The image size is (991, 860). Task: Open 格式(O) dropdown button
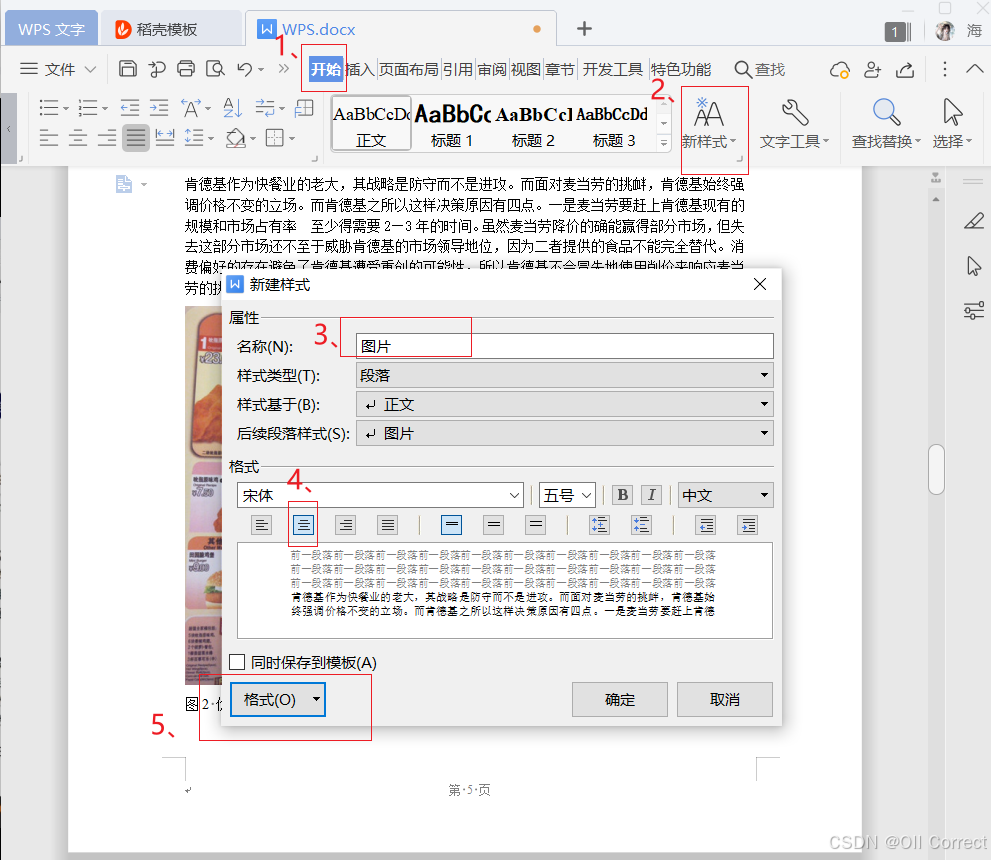click(278, 700)
